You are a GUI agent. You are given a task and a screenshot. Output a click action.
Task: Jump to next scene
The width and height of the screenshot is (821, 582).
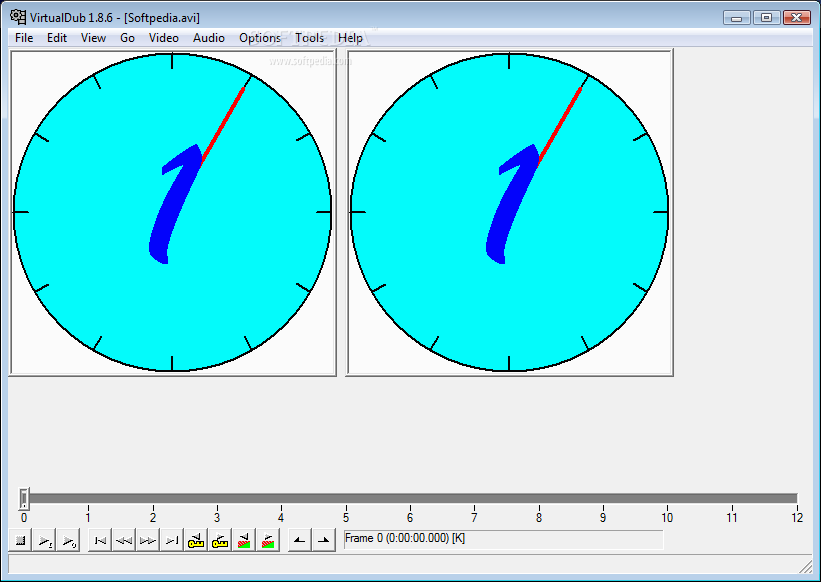pyautogui.click(x=268, y=541)
